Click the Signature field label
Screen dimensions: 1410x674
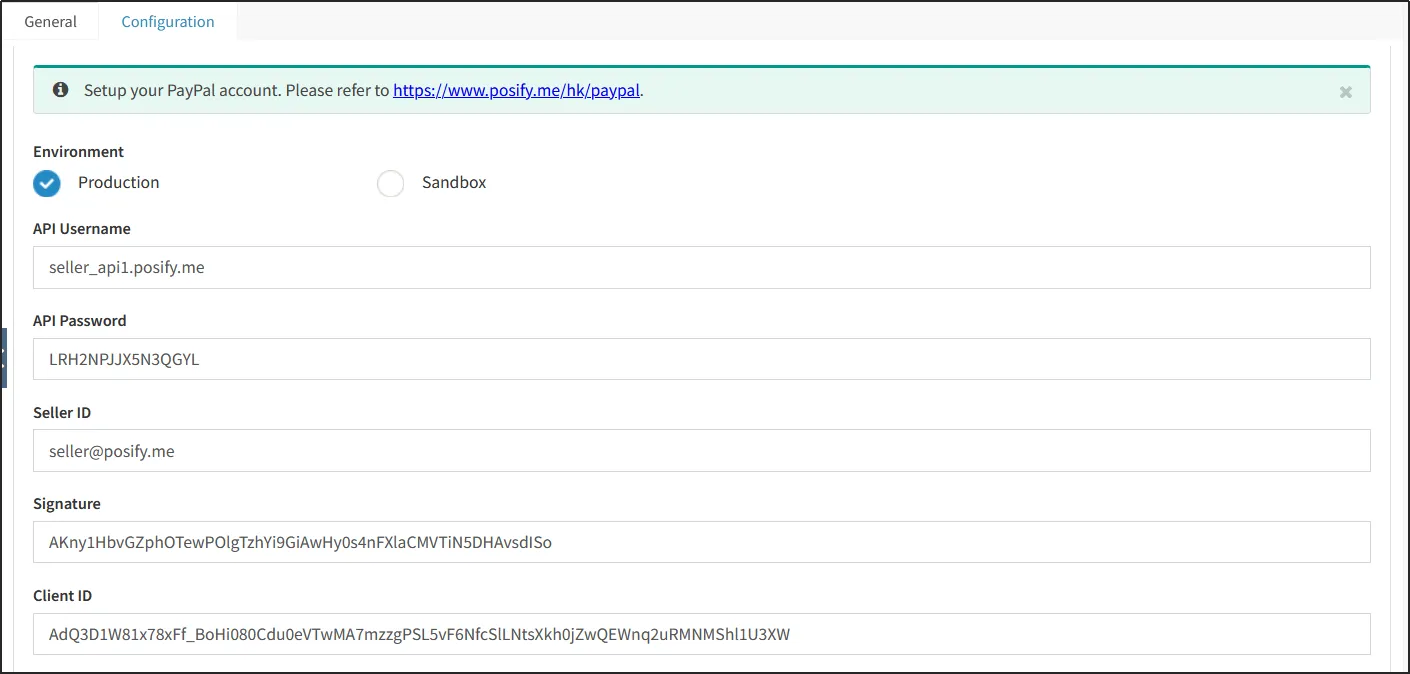coord(67,504)
